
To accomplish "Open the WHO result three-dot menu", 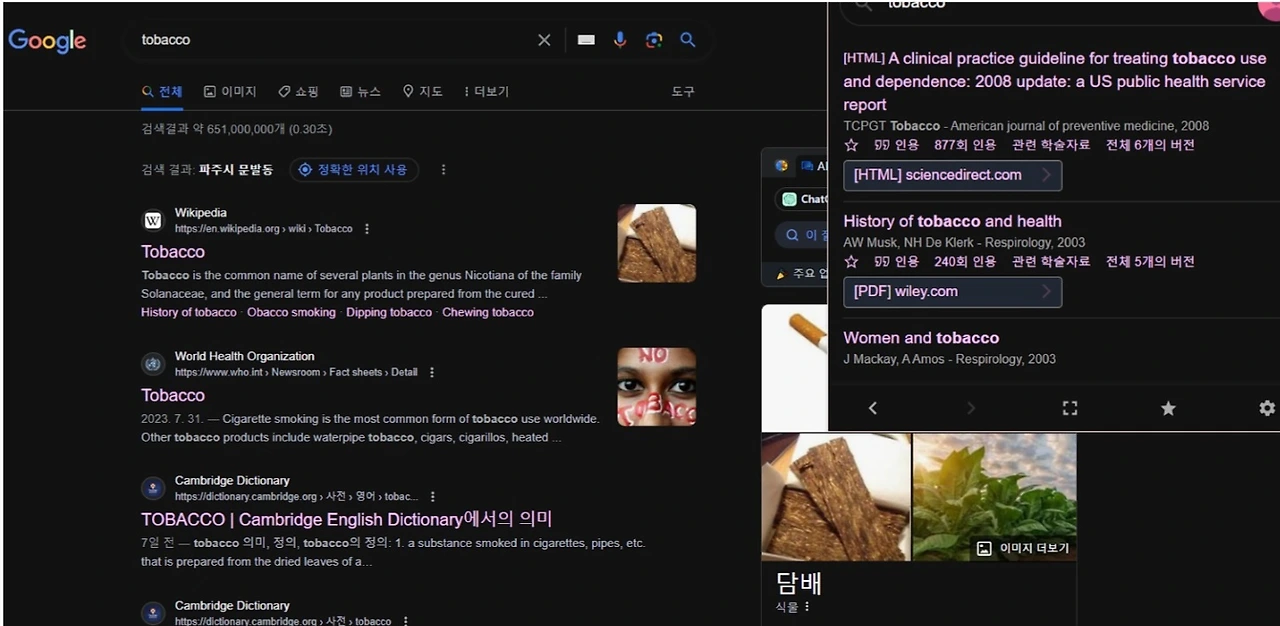I will pyautogui.click(x=432, y=372).
